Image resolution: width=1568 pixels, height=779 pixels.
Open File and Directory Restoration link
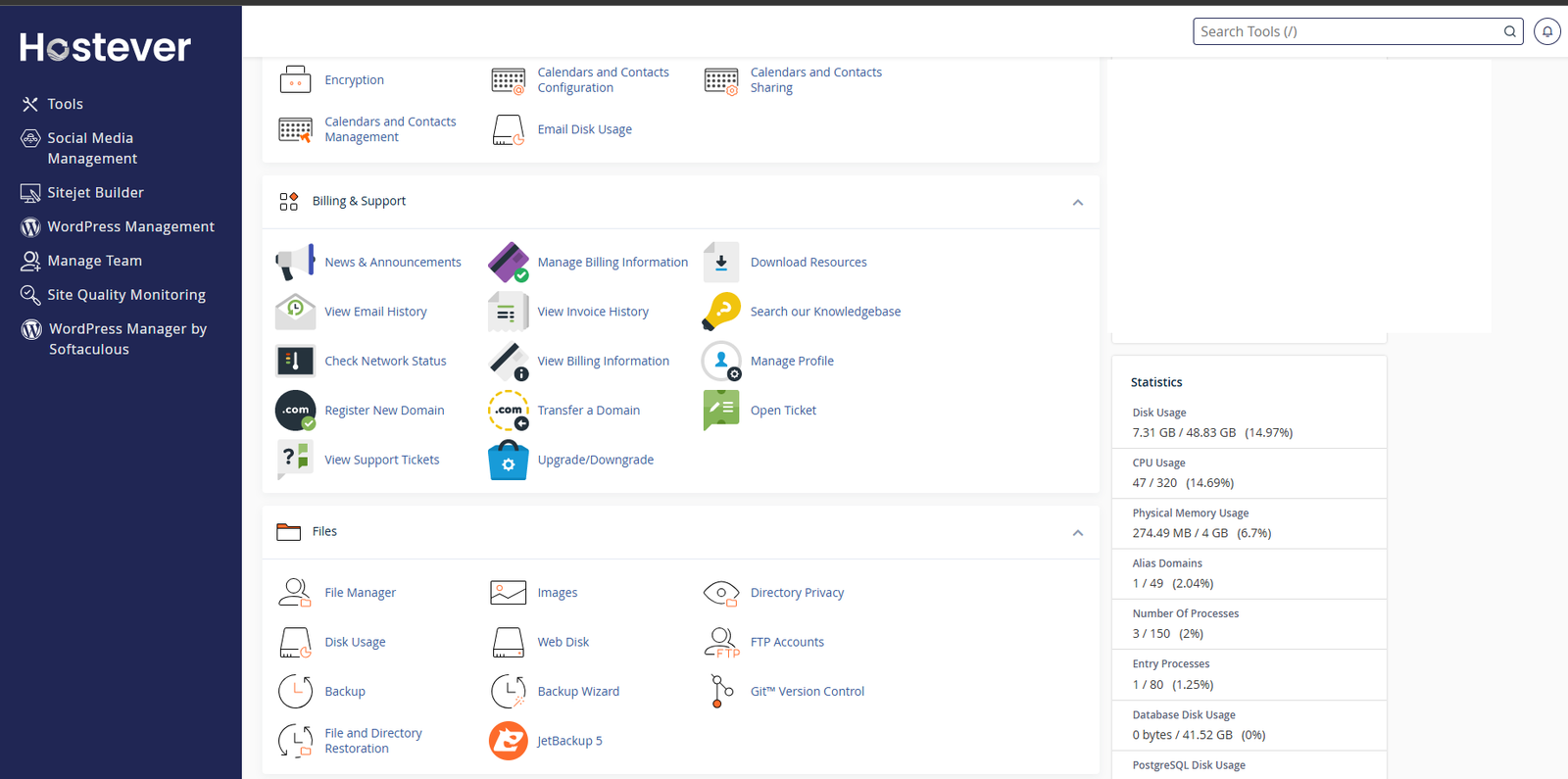pos(372,741)
